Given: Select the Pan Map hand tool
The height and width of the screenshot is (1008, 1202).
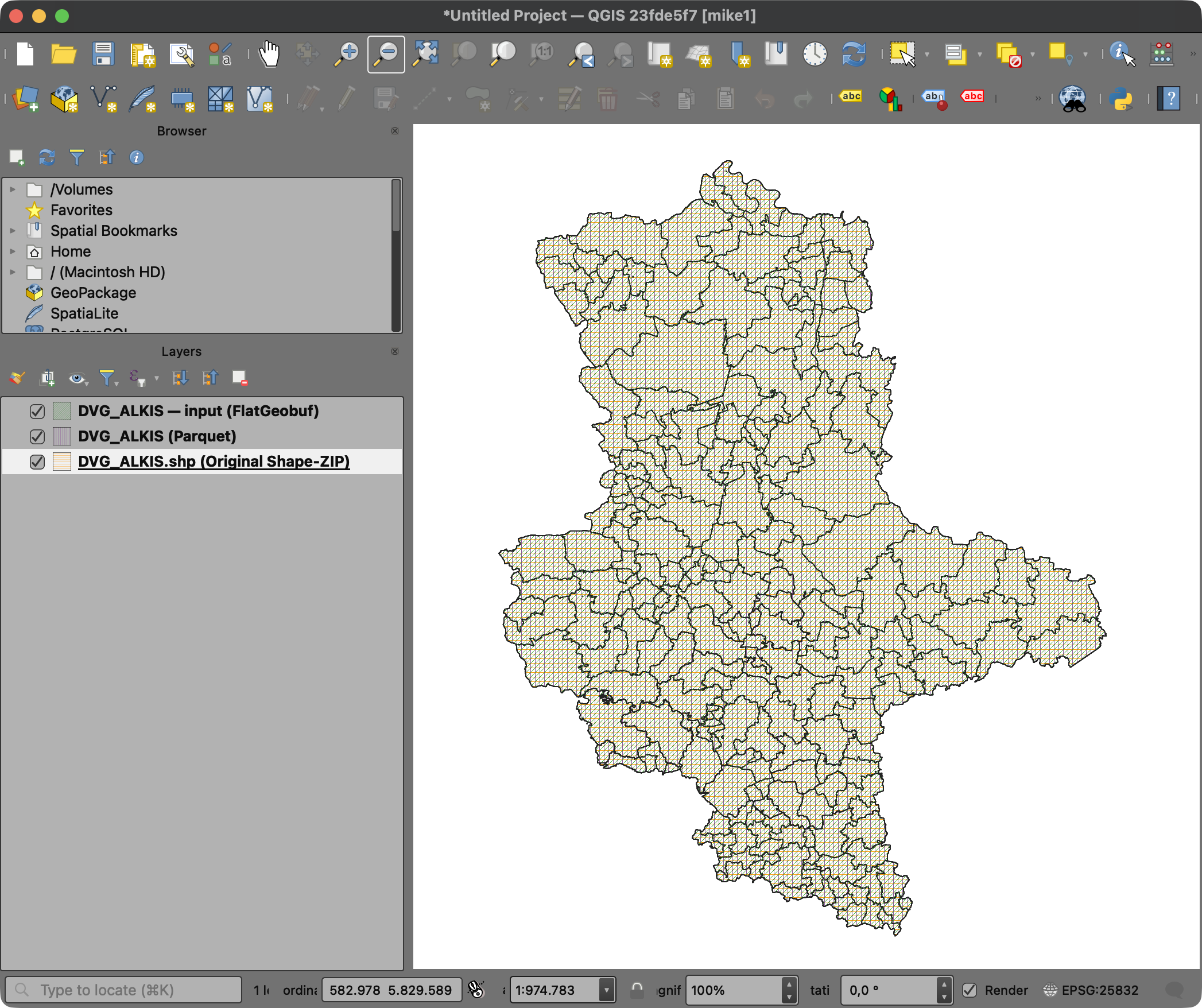Looking at the screenshot, I should click(269, 55).
